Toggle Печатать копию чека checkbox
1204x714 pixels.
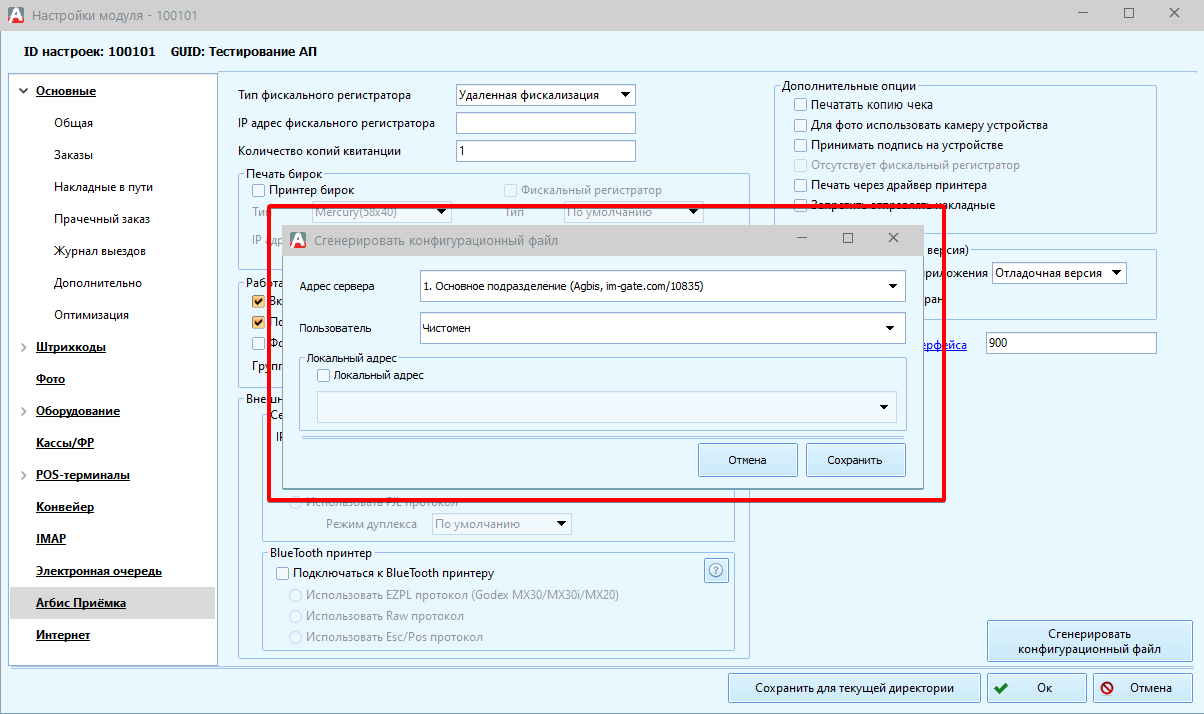click(x=800, y=105)
